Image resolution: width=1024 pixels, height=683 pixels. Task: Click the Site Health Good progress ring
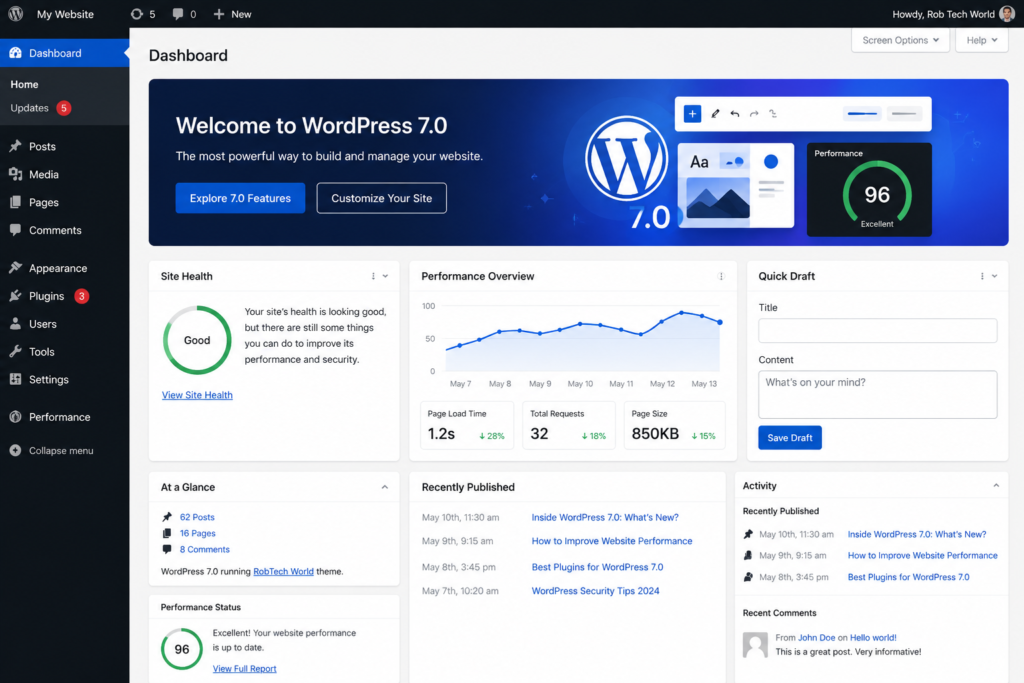click(x=197, y=340)
